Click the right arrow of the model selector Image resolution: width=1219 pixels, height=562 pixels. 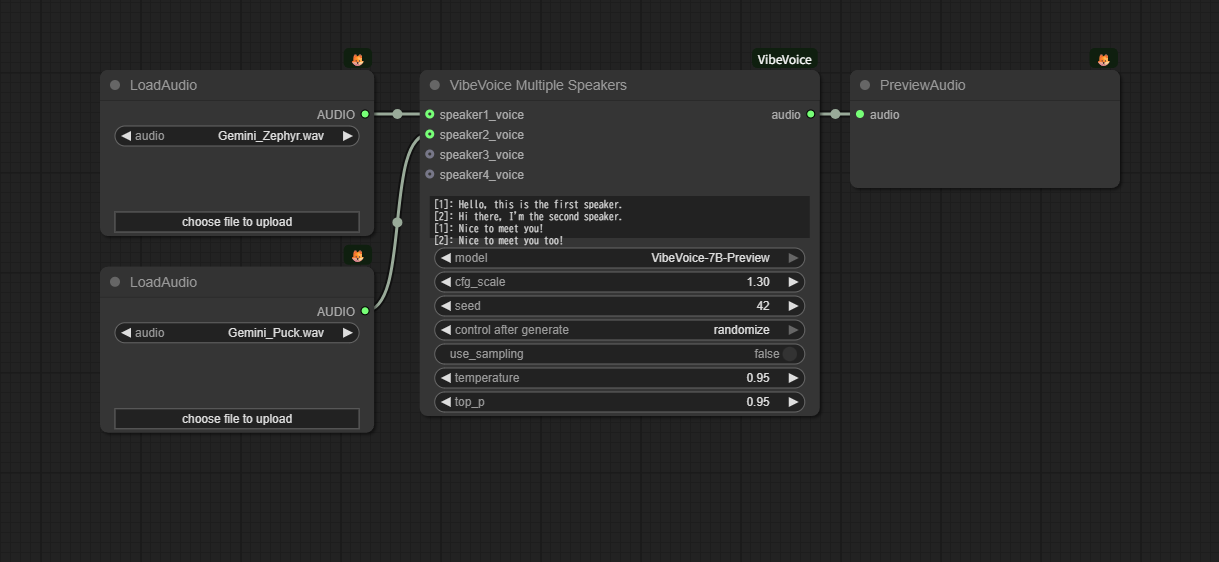[x=794, y=258]
